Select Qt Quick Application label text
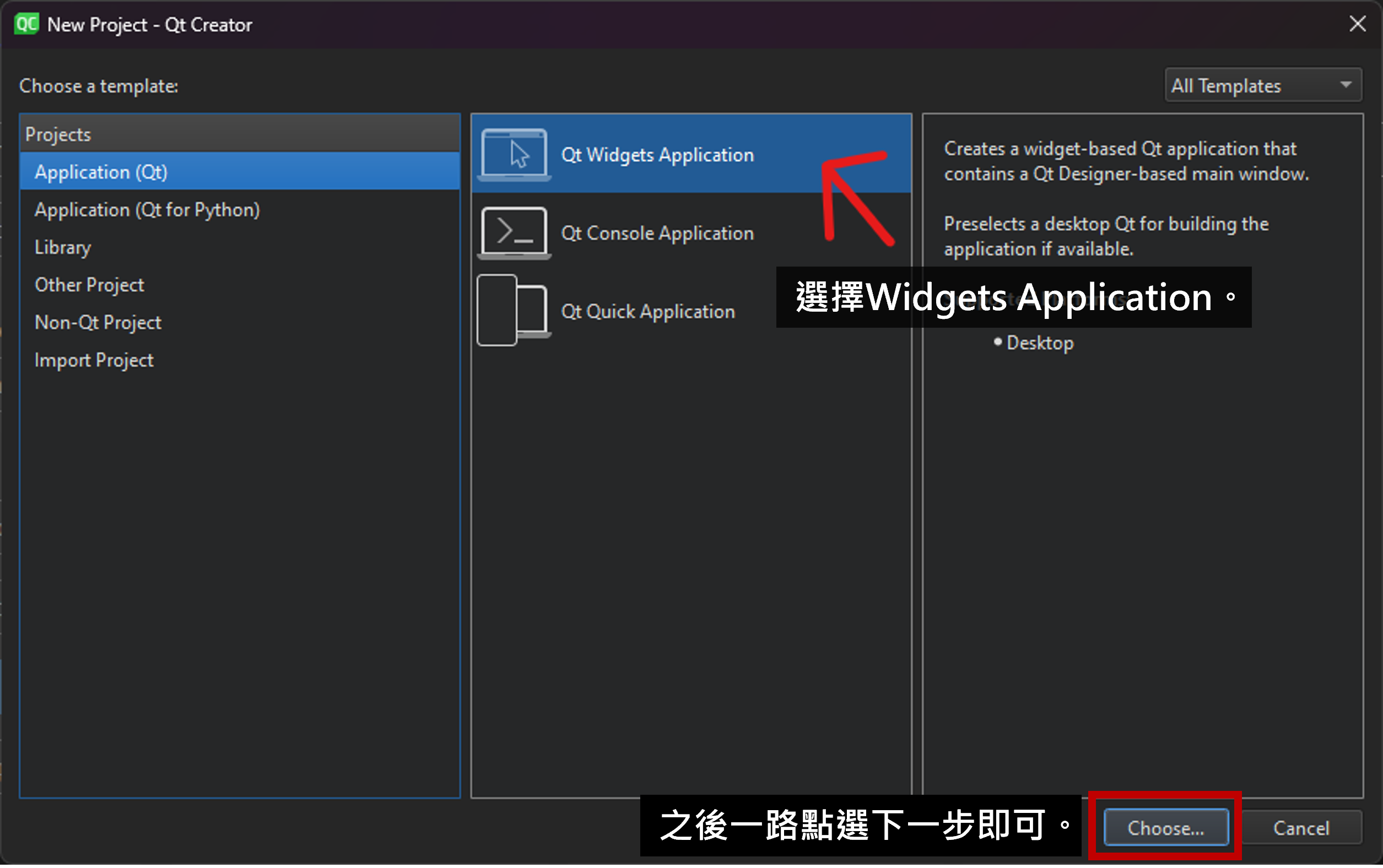Viewport: 1383px width, 868px height. pos(648,312)
